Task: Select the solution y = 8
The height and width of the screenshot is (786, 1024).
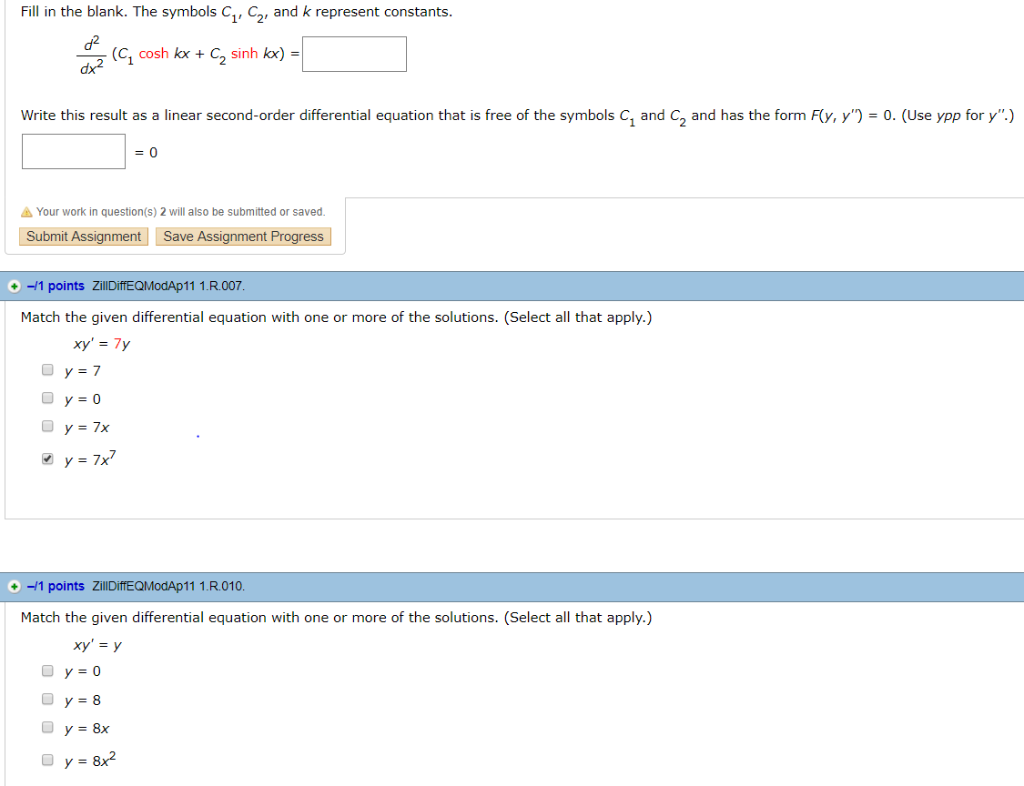Action: (x=47, y=698)
